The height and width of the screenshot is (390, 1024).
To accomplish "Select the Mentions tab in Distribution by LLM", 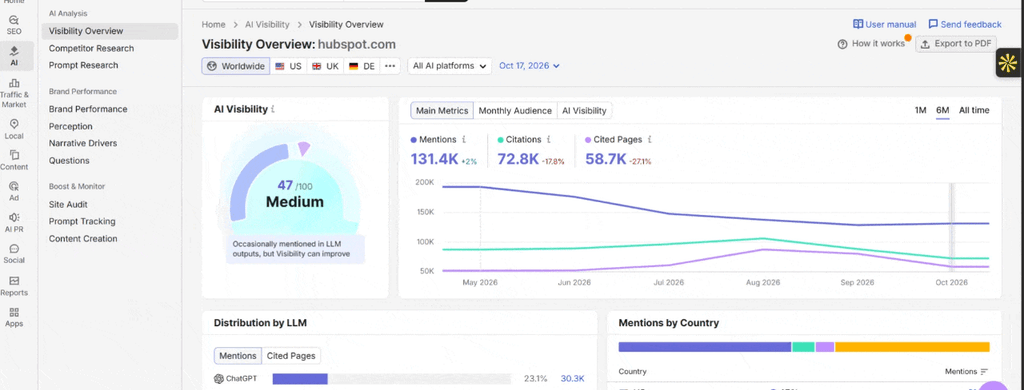I will click(x=238, y=356).
